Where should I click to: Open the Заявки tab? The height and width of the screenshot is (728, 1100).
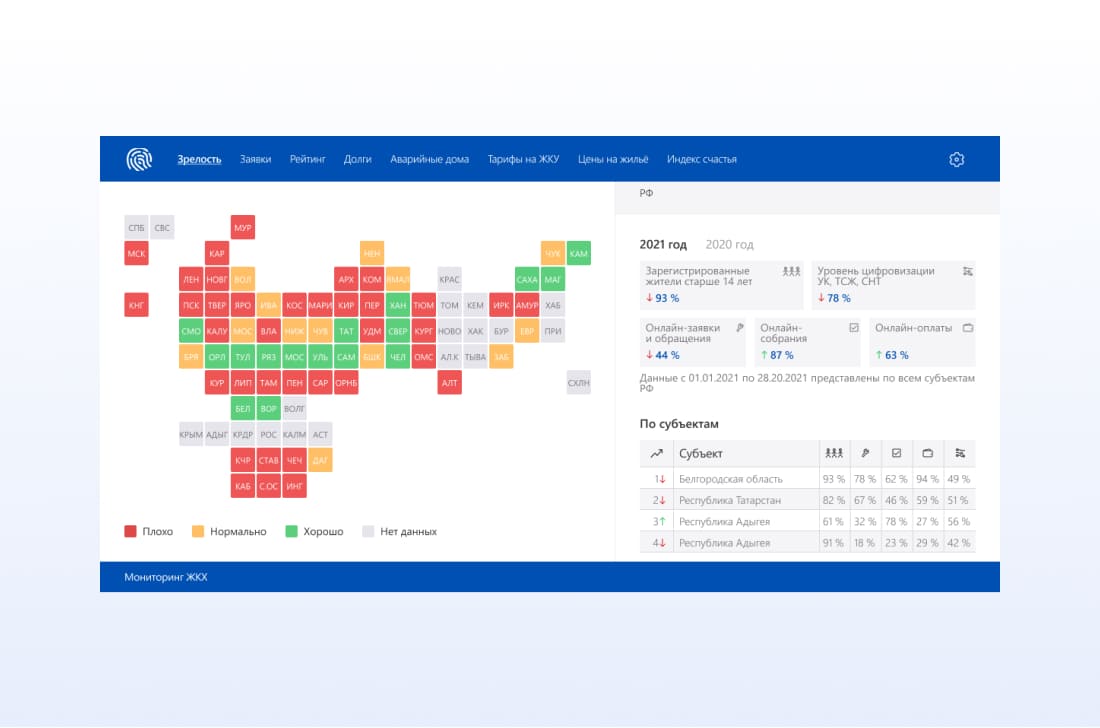255,159
